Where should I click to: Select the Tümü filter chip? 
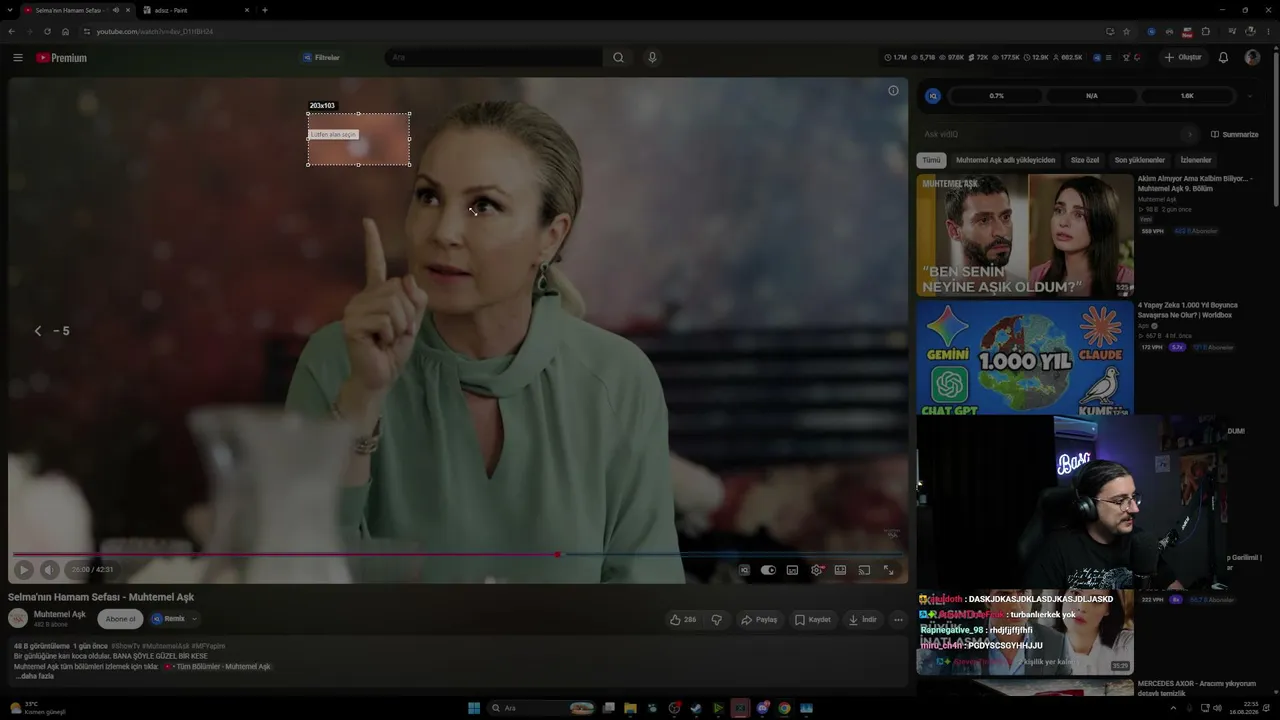point(931,160)
